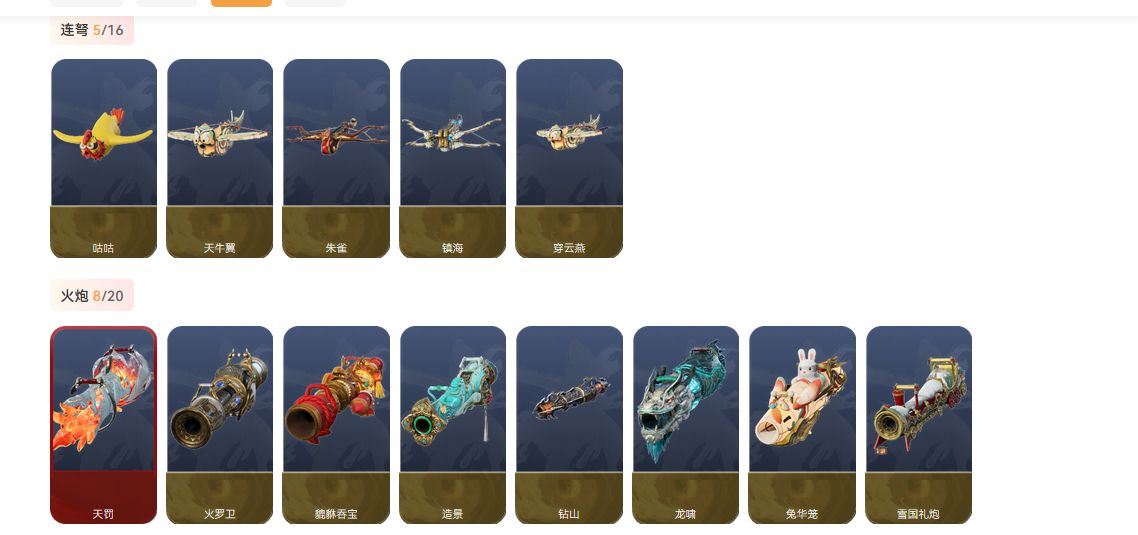Select the 兔华笼 rabbit cannon skin
The height and width of the screenshot is (535, 1138).
click(802, 425)
